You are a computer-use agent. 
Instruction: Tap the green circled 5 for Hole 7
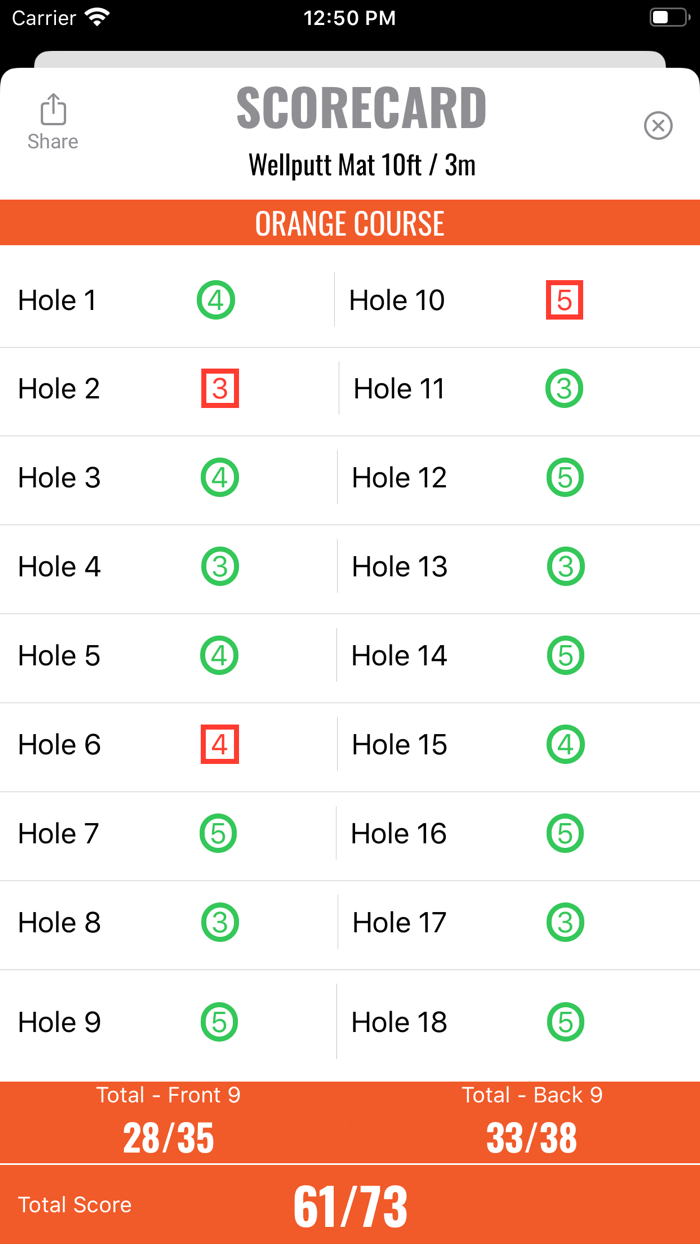click(x=218, y=833)
